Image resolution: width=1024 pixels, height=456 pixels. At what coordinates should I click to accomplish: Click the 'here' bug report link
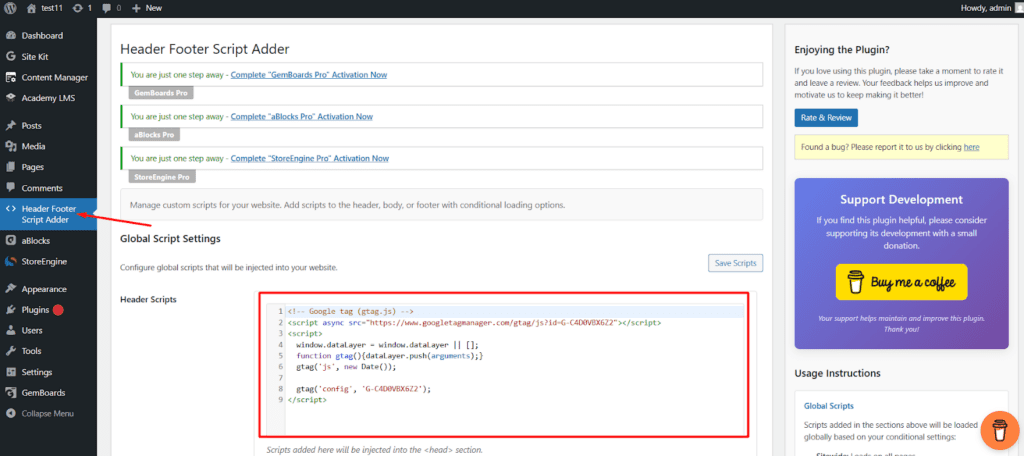[x=971, y=147]
